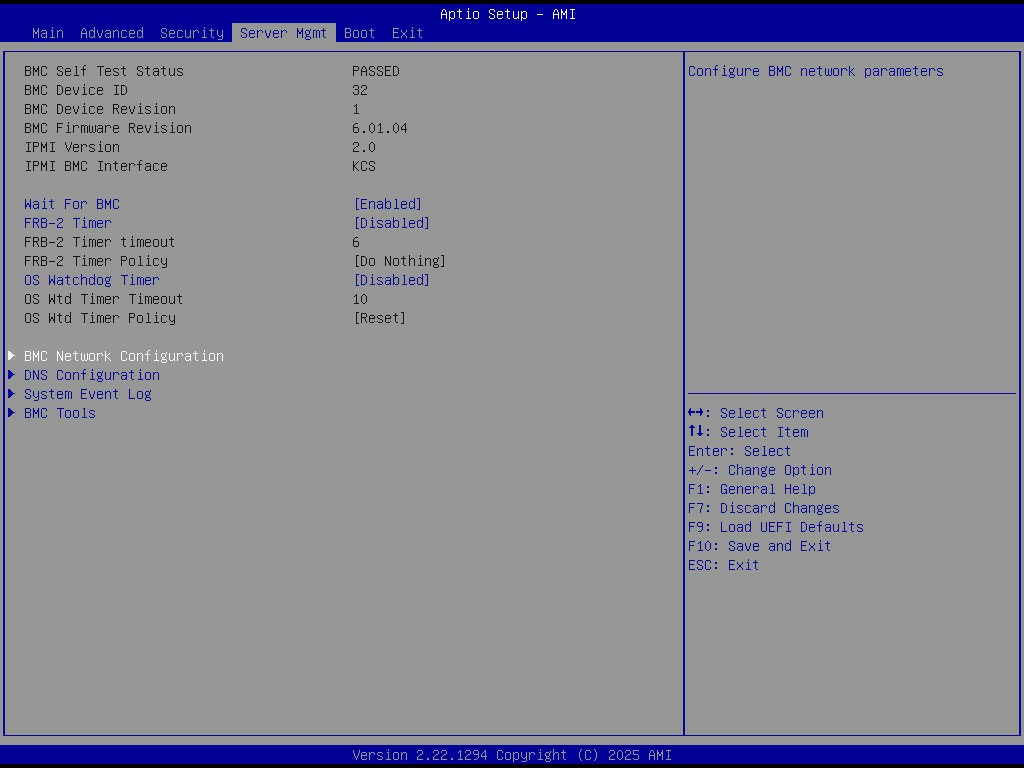Select the Boot tab
The image size is (1024, 768).
click(359, 33)
